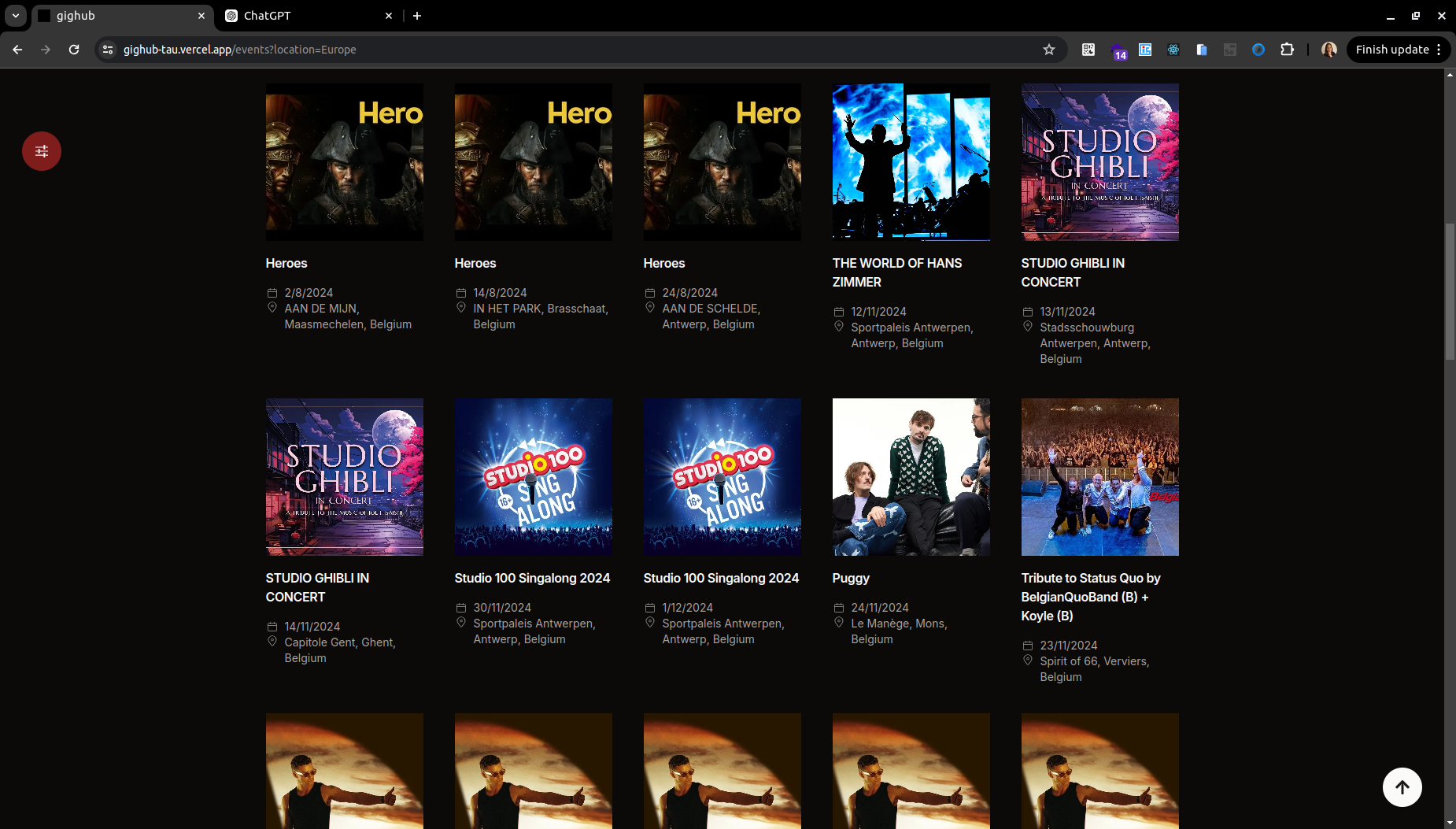The image size is (1456, 829).
Task: Click location IN HET PARK, Brasschaat
Action: click(541, 316)
